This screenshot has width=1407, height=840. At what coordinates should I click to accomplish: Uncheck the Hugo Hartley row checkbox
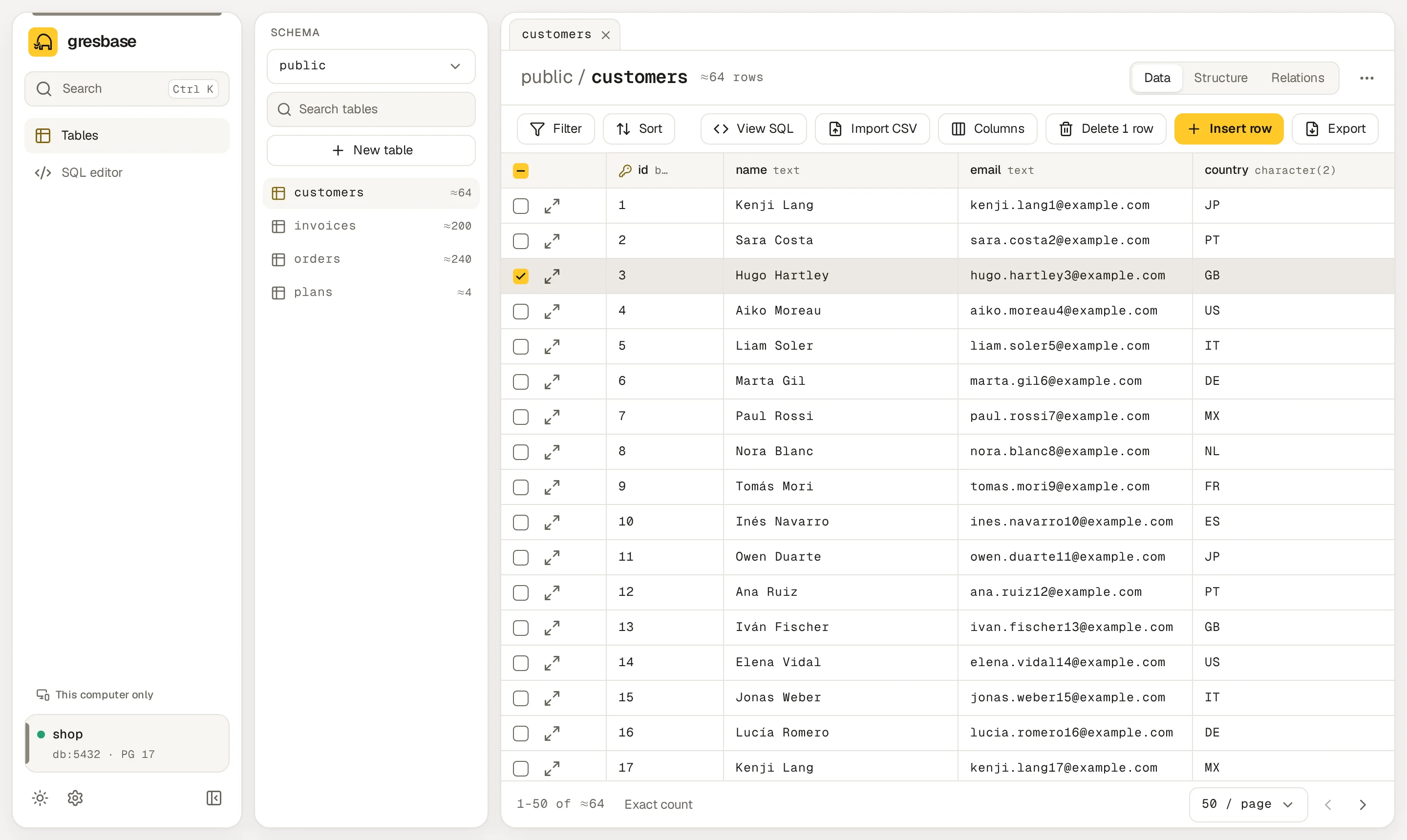pyautogui.click(x=521, y=275)
